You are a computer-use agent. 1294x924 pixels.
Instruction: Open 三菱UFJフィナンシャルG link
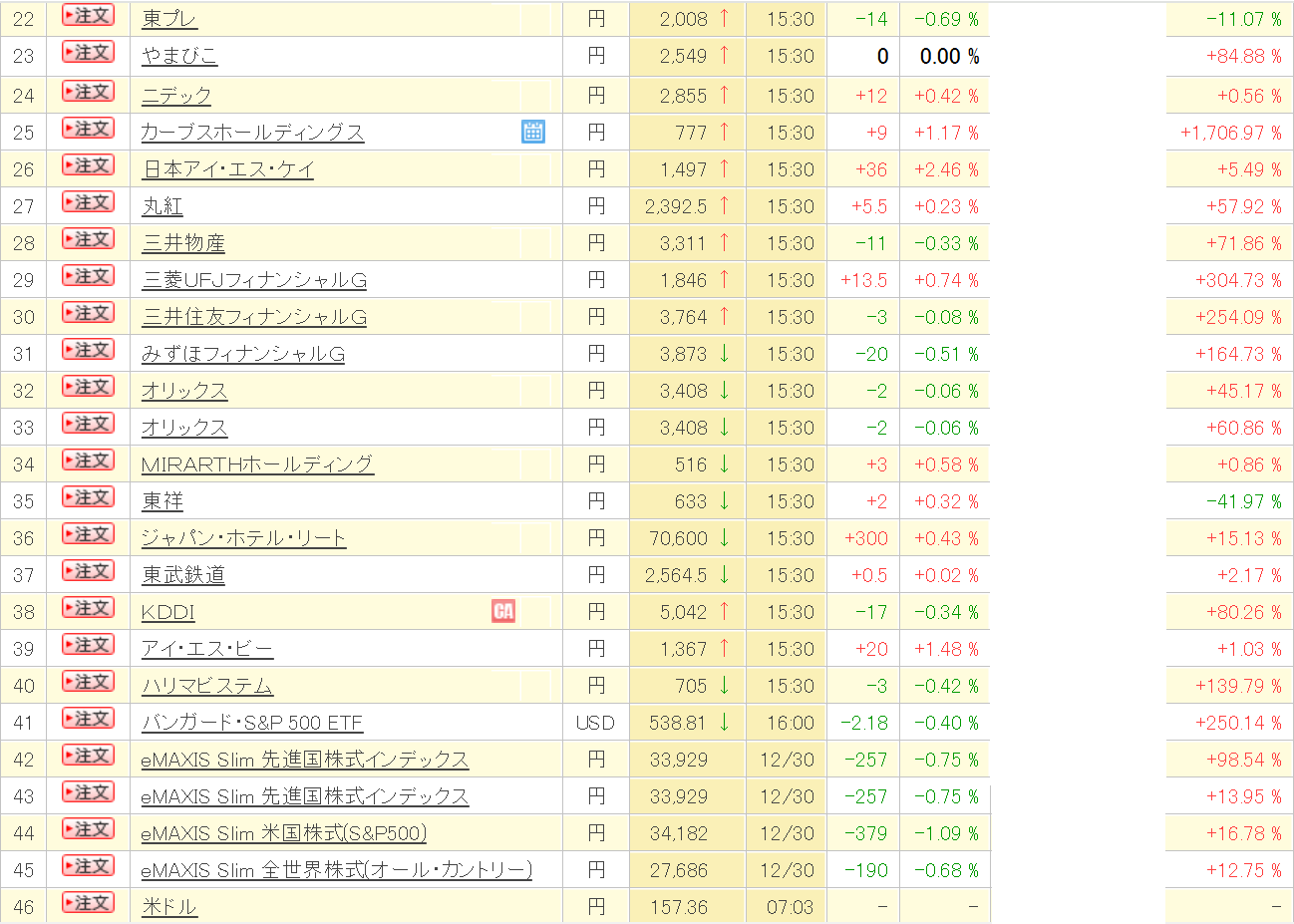tap(254, 280)
